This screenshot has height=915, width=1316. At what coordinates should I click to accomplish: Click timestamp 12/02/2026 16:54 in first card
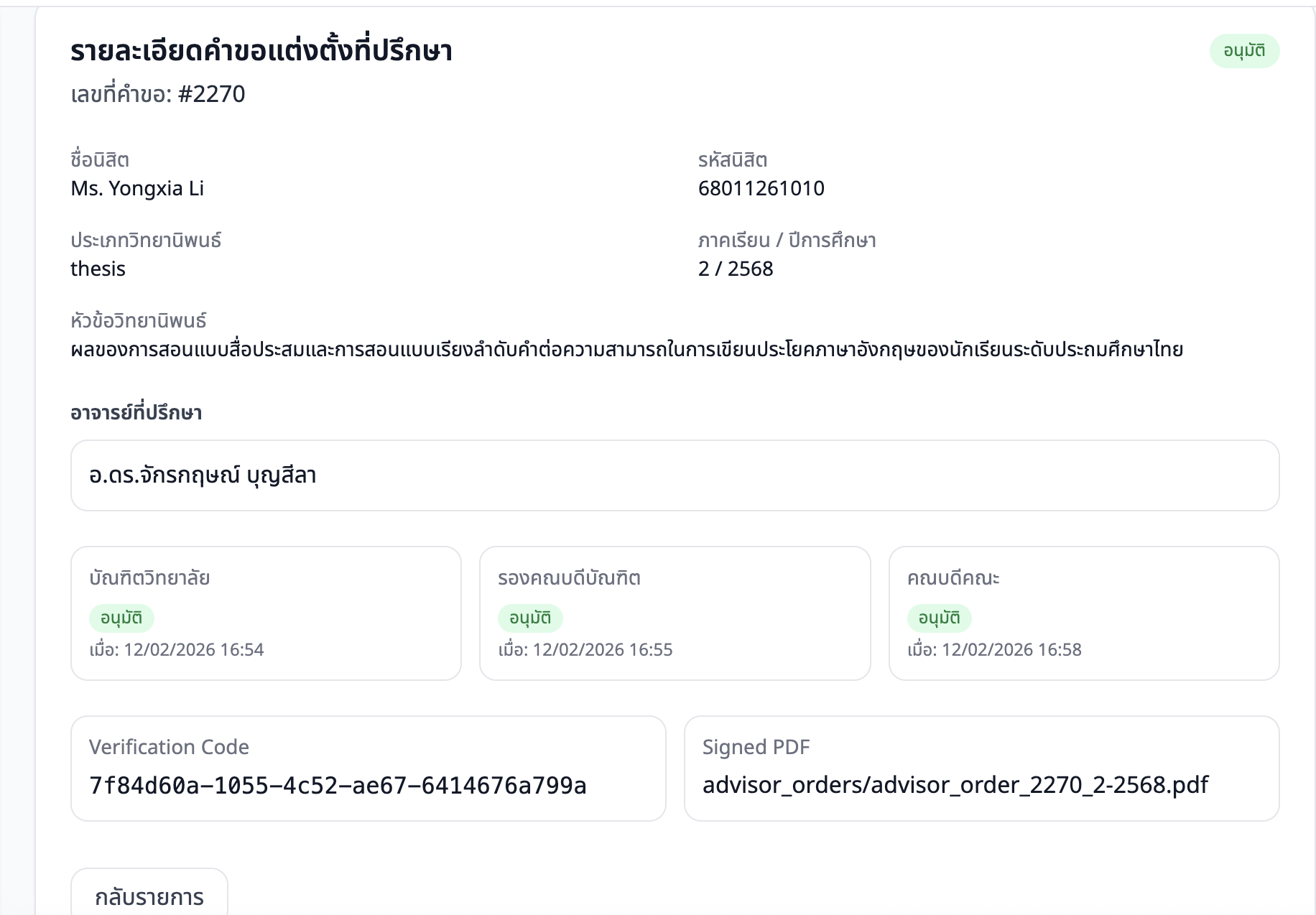tap(176, 649)
